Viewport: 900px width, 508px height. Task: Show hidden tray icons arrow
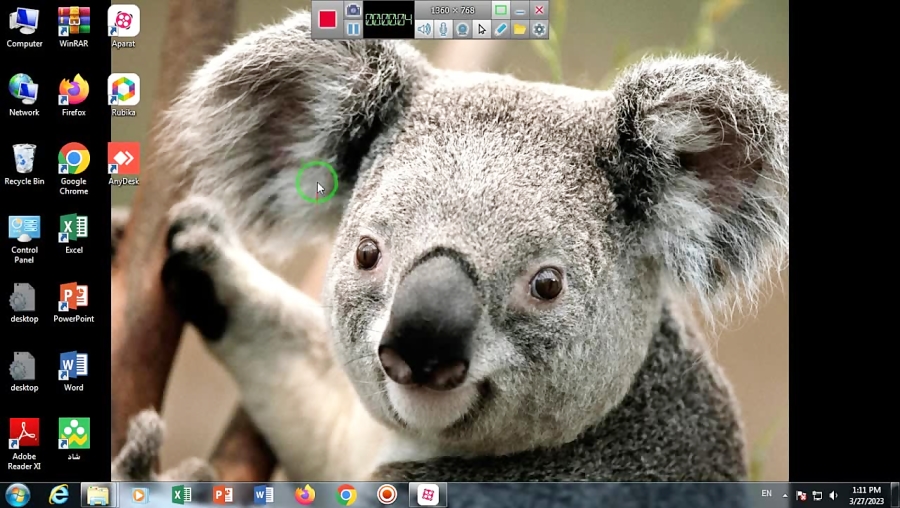[x=785, y=495]
